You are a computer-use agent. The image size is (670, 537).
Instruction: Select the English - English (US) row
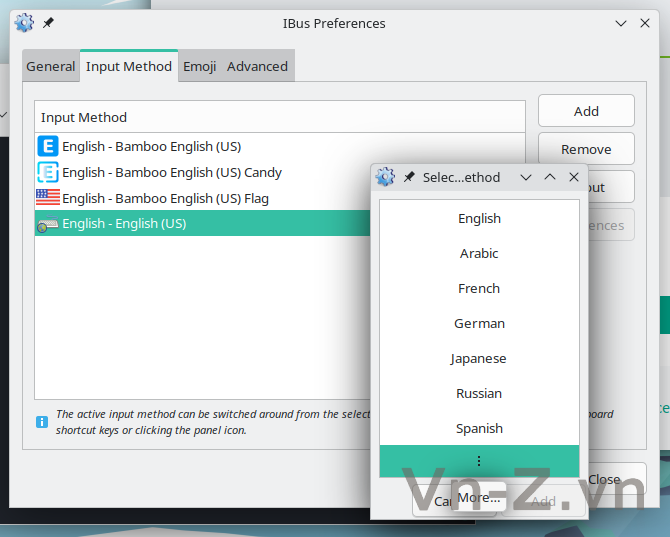pyautogui.click(x=203, y=223)
